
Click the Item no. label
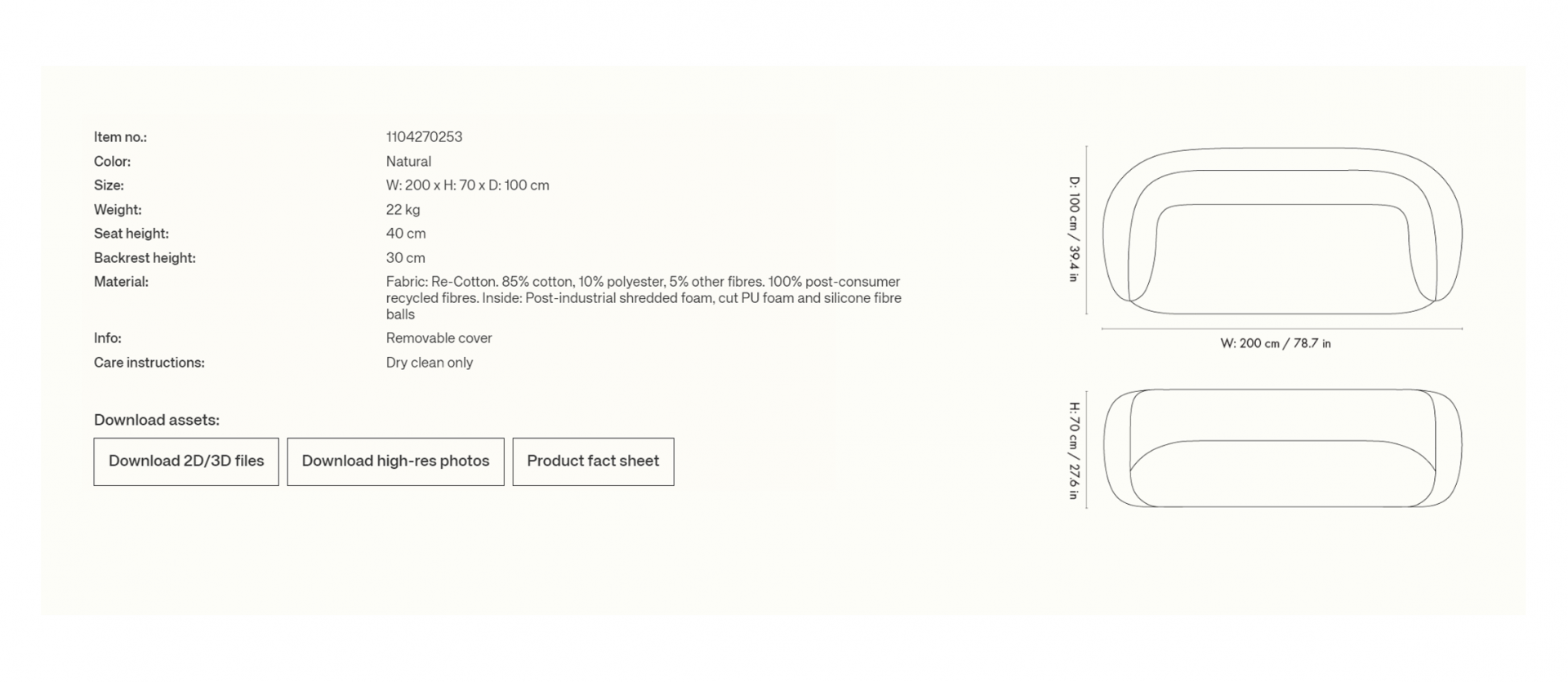click(x=120, y=137)
